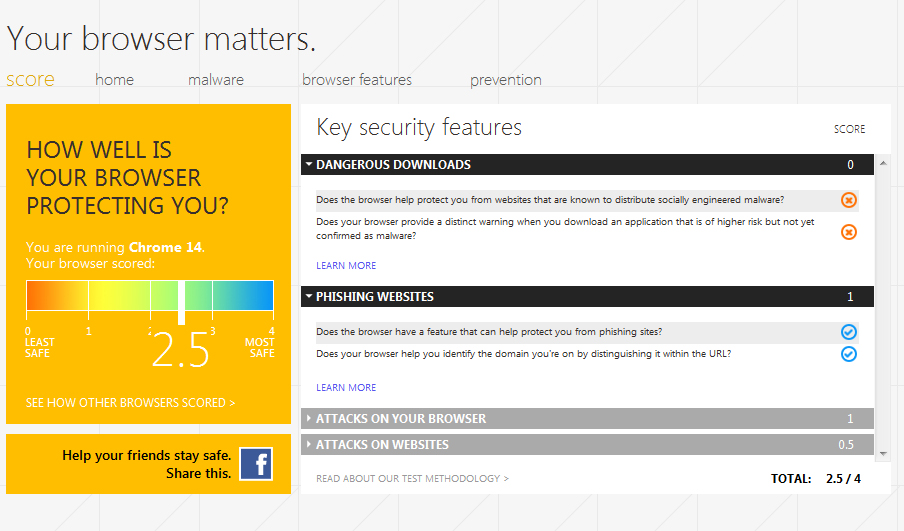Screen dimensions: 904x531
Task: Click the scrollbar up arrow in features panel
Action: tap(883, 164)
